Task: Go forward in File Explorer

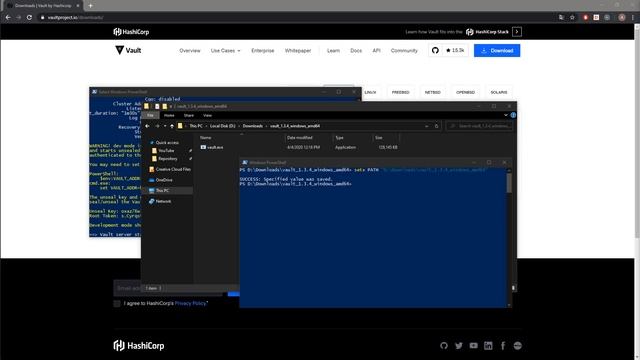Action: tap(157, 126)
